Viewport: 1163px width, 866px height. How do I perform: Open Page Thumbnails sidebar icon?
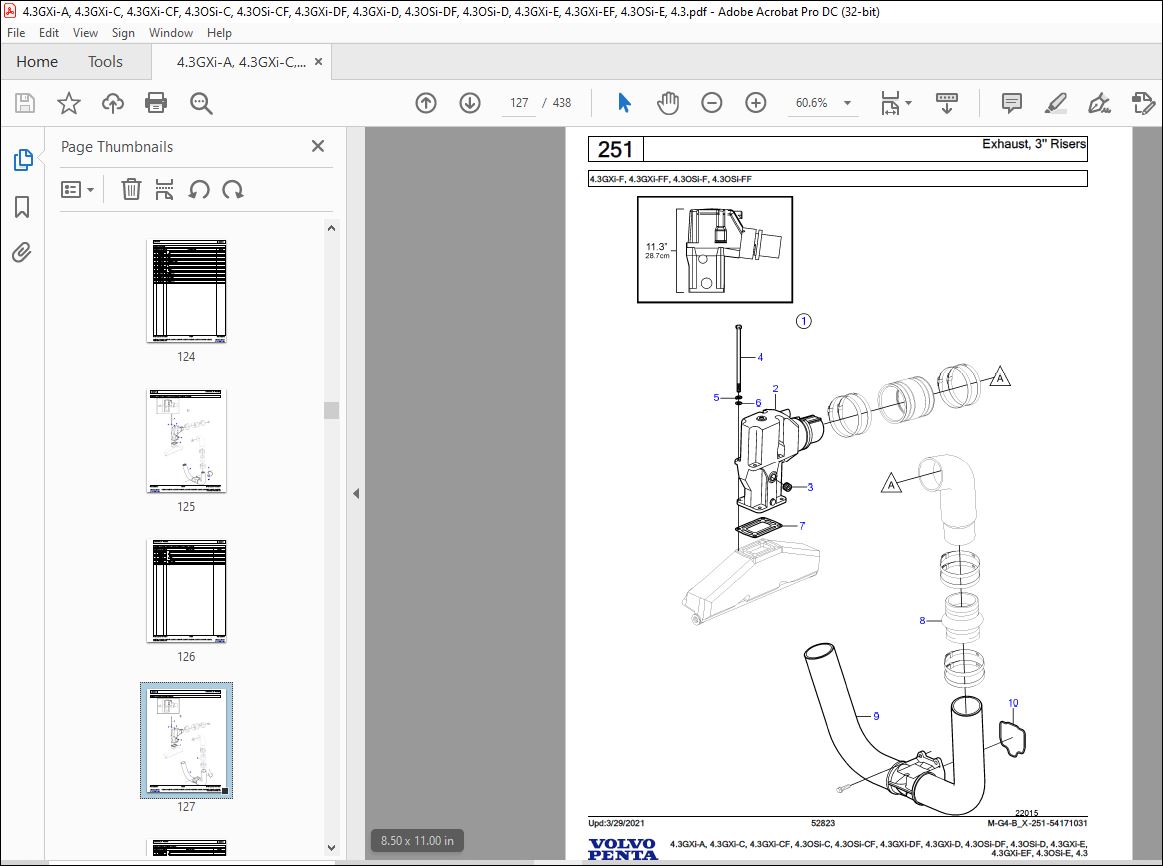[23, 159]
